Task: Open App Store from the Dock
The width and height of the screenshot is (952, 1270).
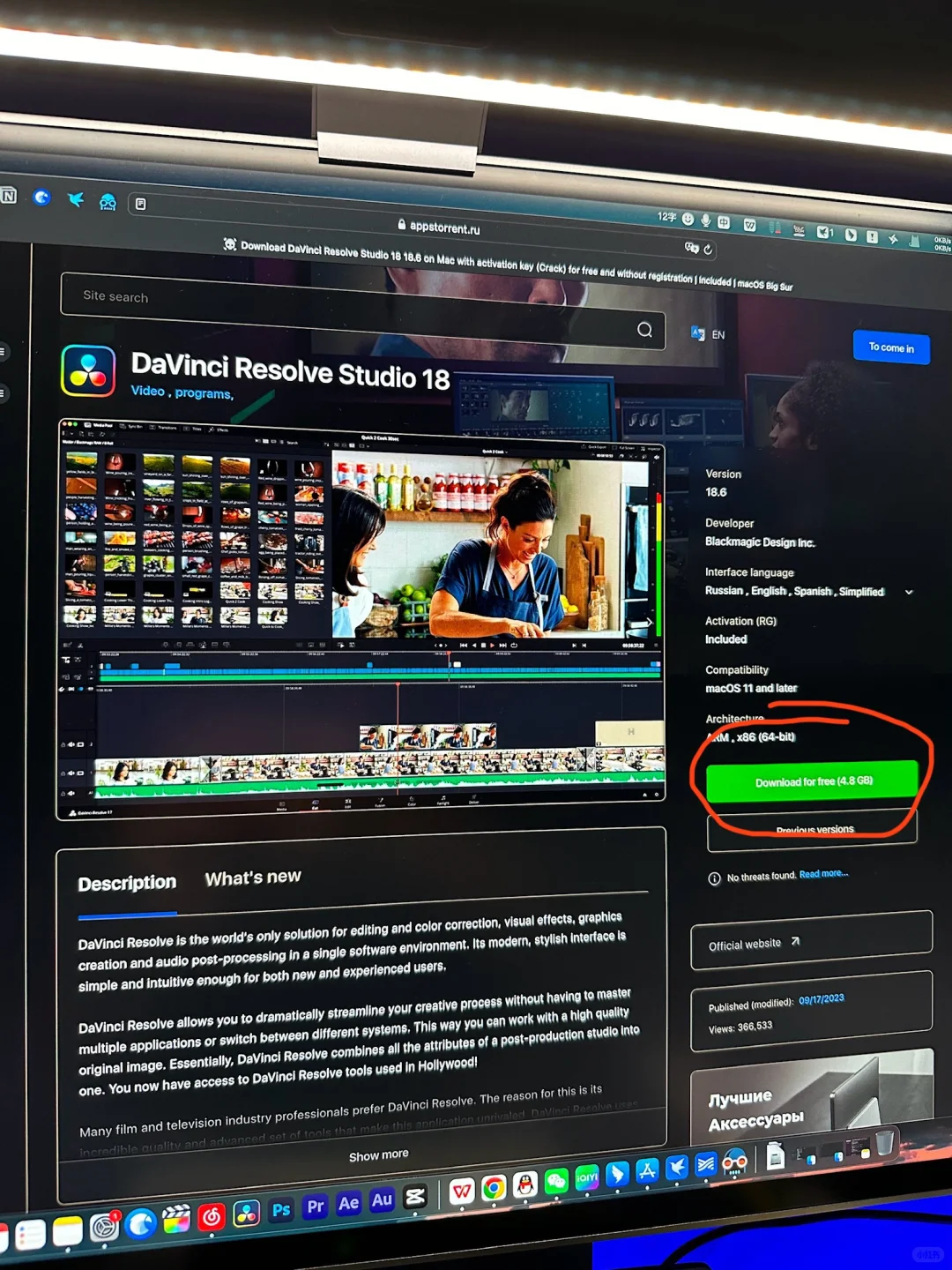Action: pyautogui.click(x=647, y=1171)
